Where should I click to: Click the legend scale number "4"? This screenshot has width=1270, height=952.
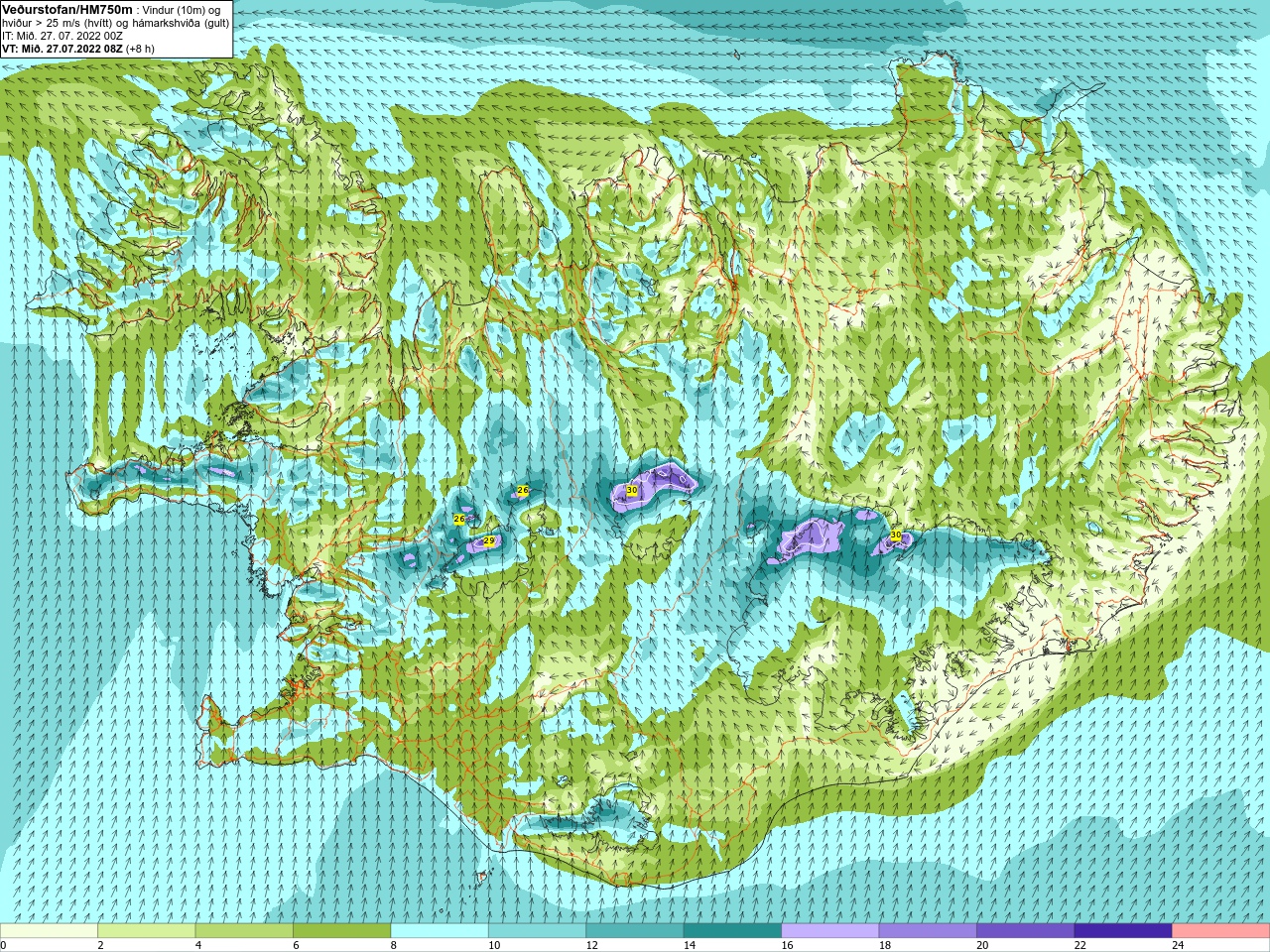[197, 945]
